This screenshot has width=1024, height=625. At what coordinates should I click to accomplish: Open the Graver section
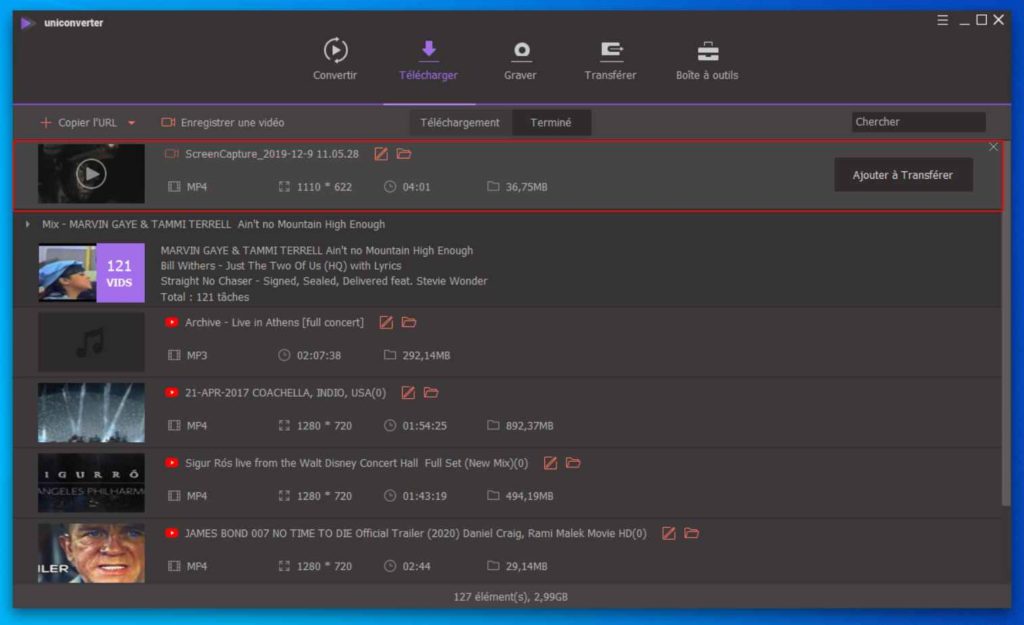click(x=520, y=59)
